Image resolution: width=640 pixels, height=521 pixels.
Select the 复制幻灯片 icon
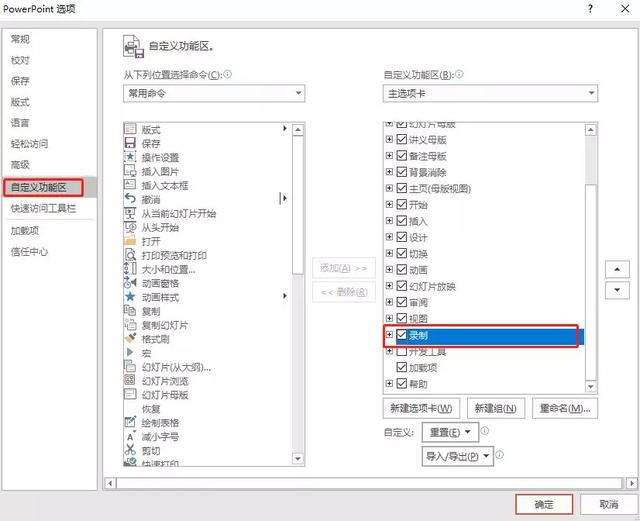(130, 325)
